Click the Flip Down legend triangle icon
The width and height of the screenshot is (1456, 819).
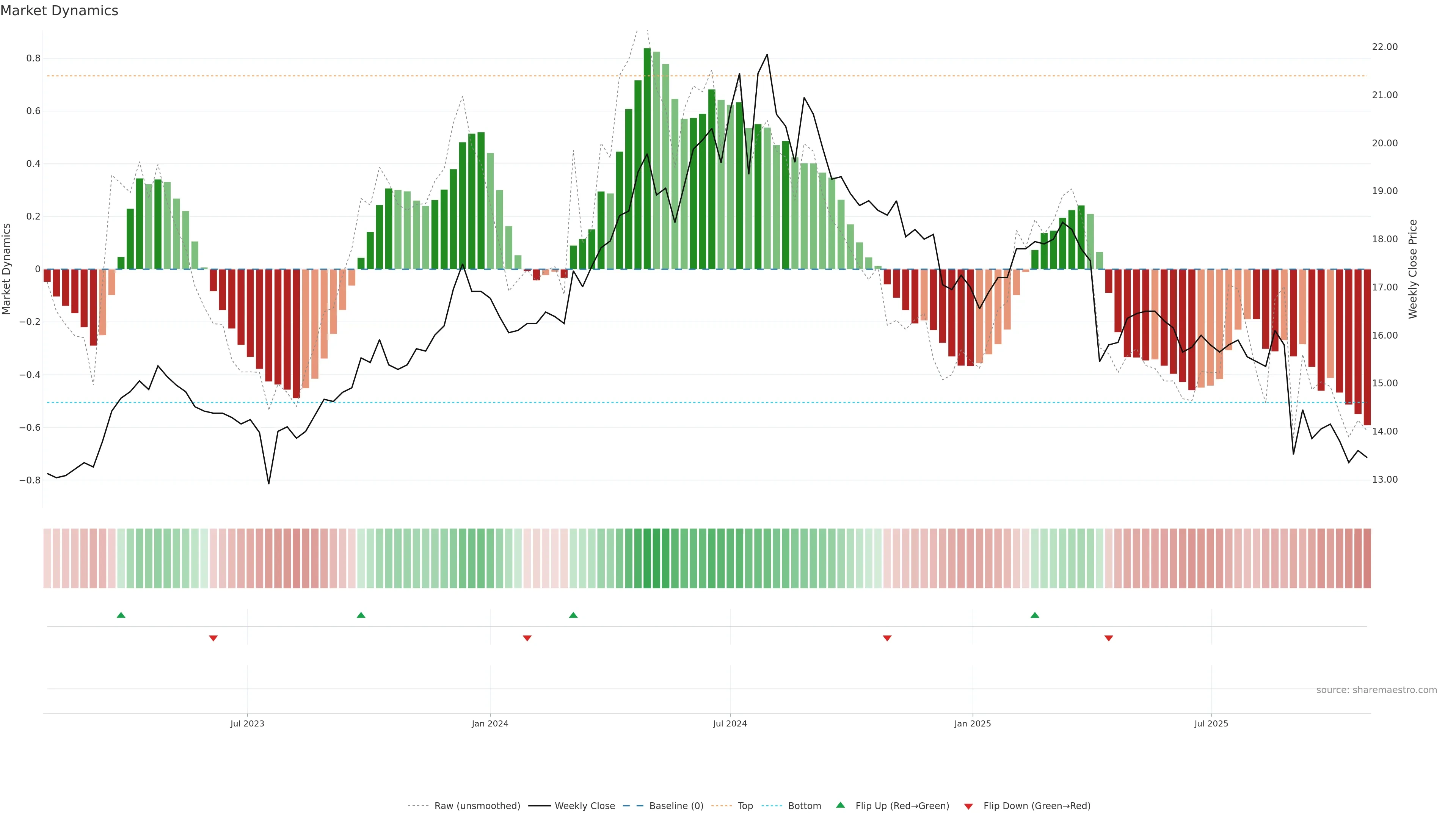968,806
